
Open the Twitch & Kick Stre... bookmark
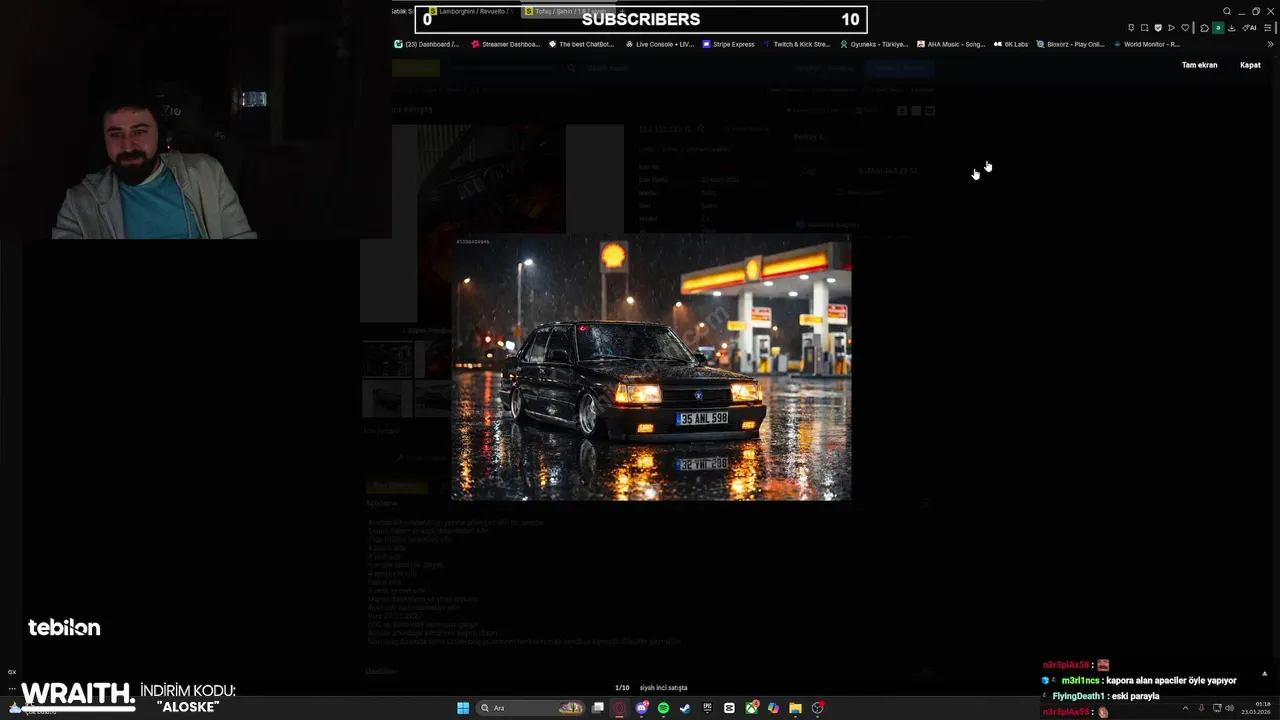797,44
